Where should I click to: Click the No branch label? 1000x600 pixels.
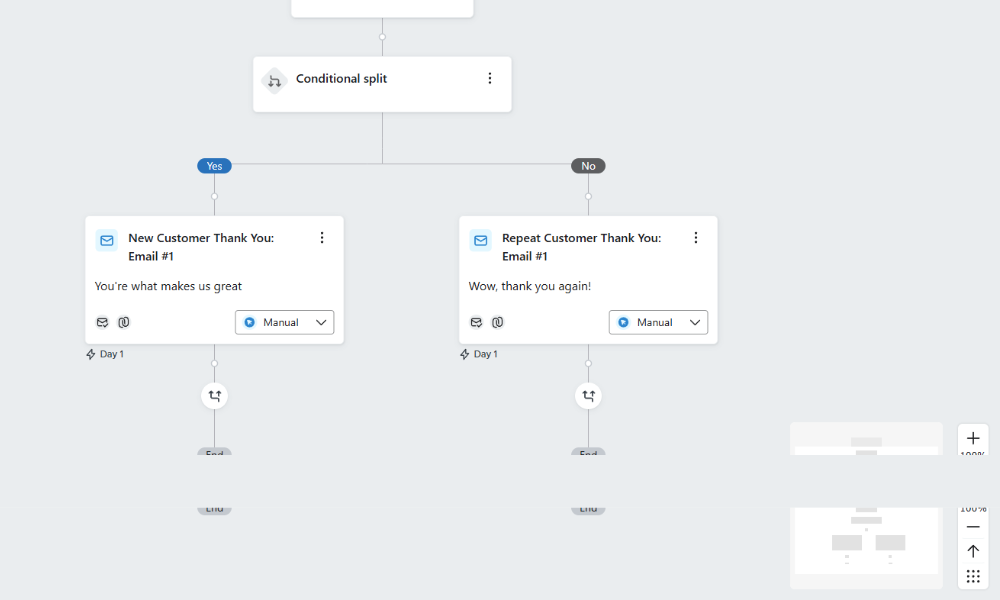click(588, 166)
